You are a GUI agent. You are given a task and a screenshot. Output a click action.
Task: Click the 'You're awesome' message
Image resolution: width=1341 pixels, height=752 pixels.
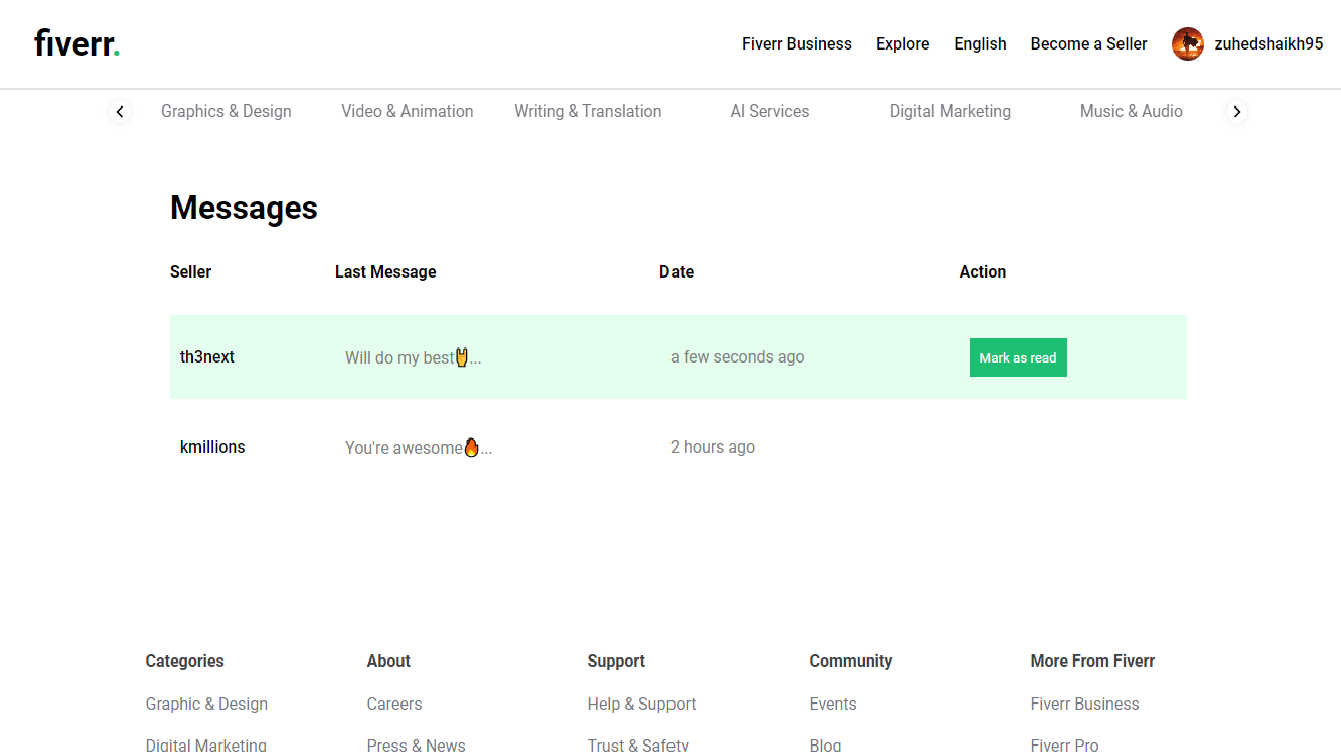[x=419, y=448]
